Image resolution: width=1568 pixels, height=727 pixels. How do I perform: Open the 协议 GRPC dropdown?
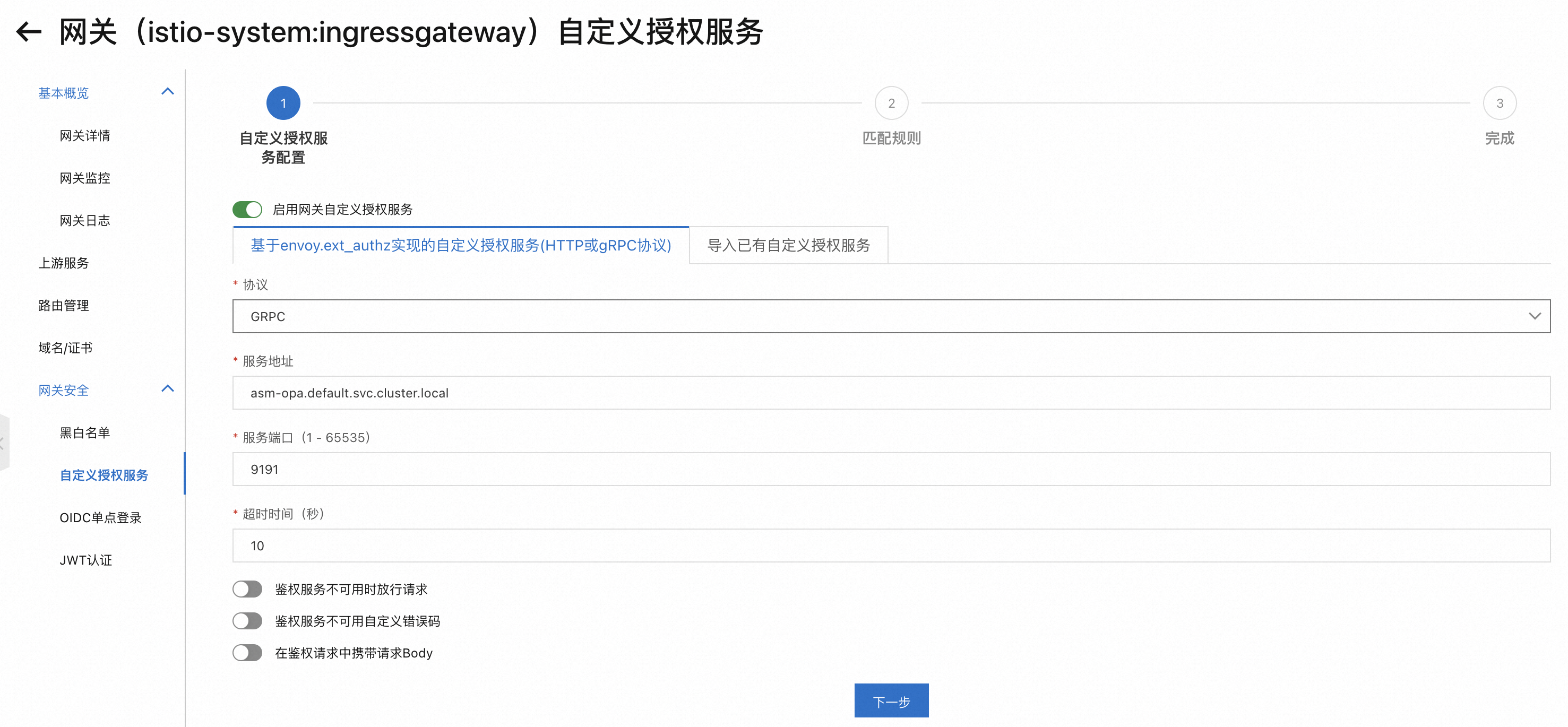tap(891, 316)
